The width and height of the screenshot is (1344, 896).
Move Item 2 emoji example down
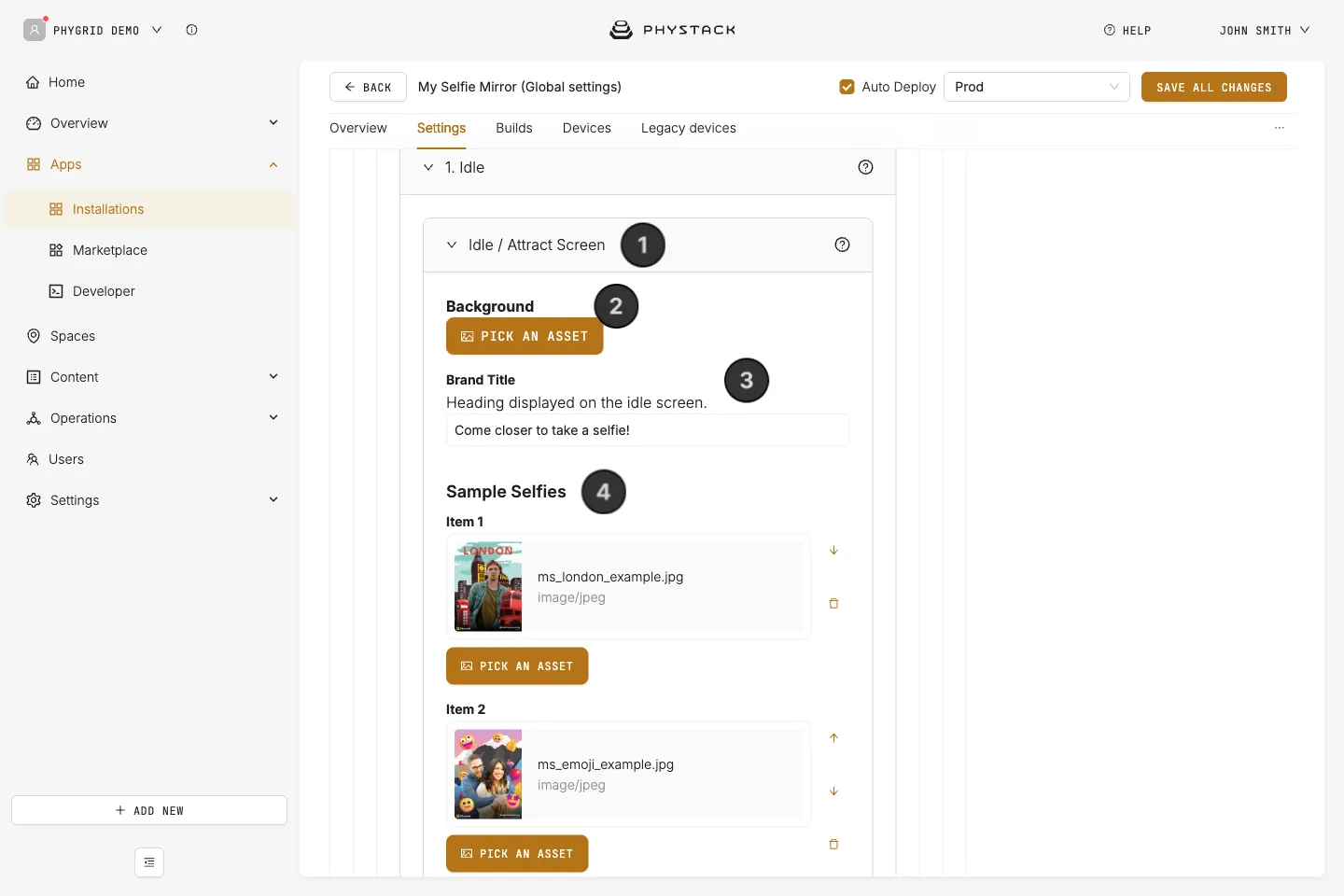[833, 791]
